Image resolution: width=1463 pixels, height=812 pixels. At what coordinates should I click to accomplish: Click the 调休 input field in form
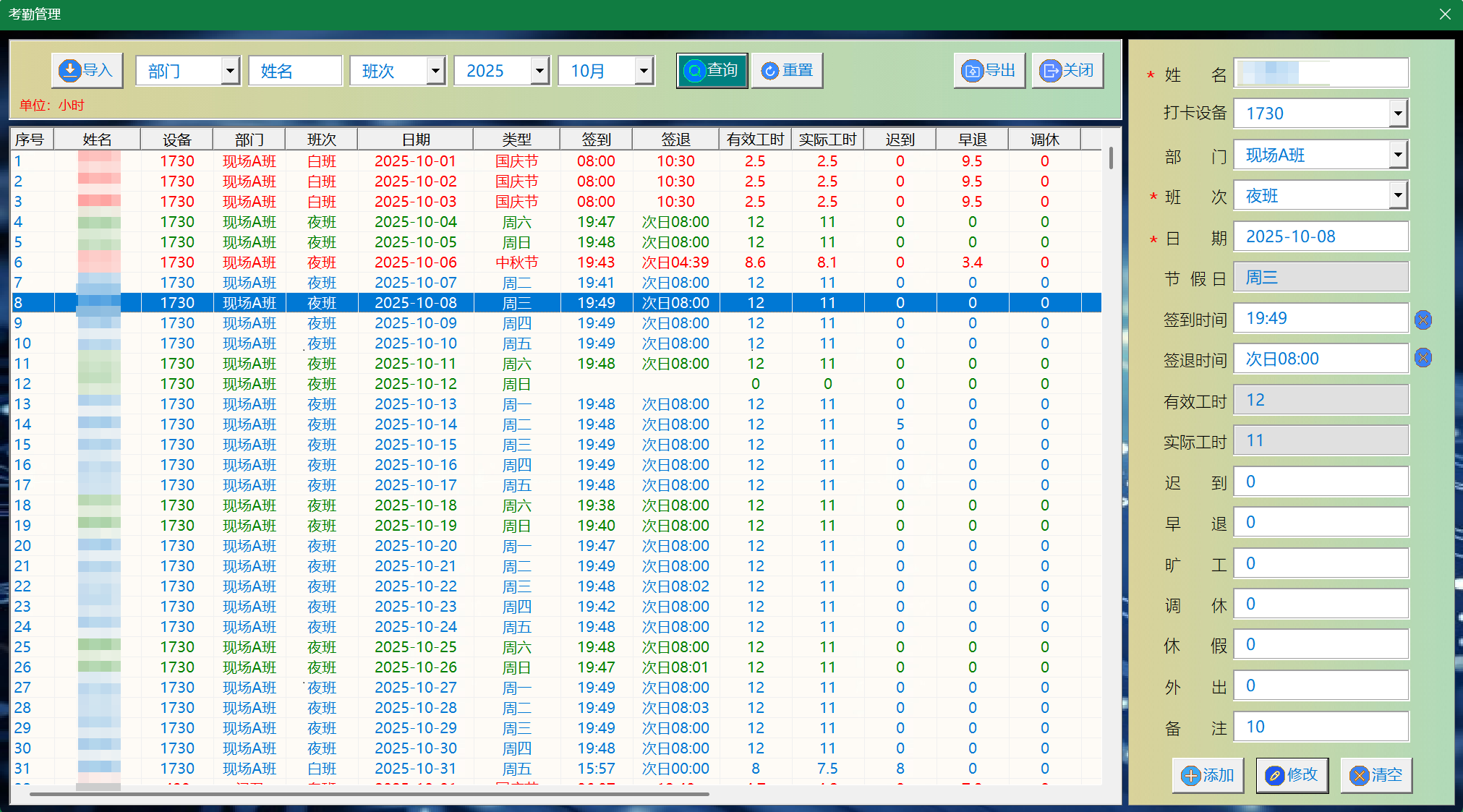[1321, 604]
